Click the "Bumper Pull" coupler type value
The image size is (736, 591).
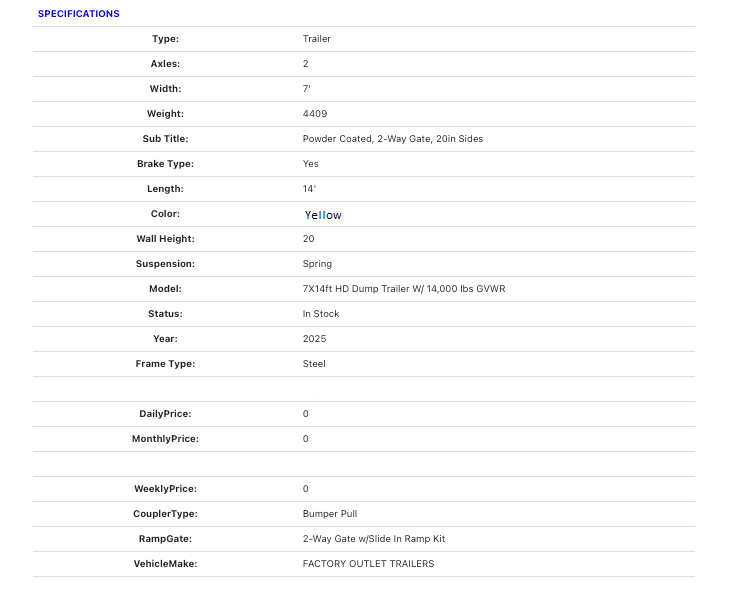coord(329,514)
